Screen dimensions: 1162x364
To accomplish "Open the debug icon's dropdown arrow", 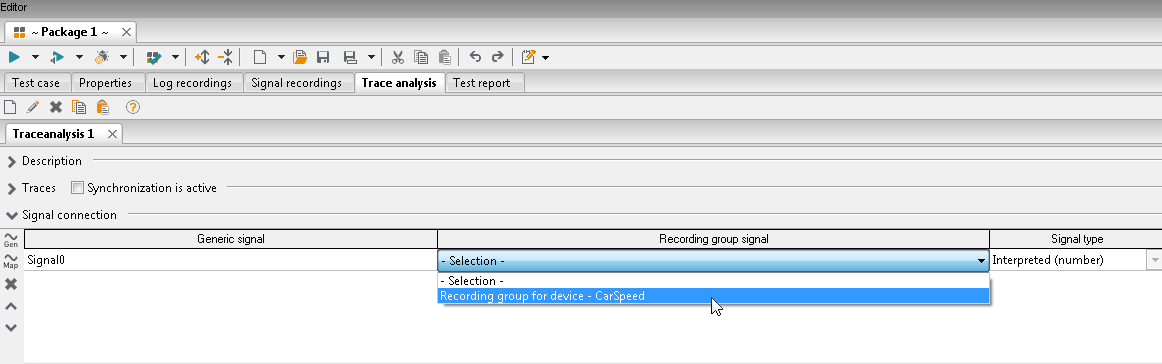I will (x=123, y=57).
